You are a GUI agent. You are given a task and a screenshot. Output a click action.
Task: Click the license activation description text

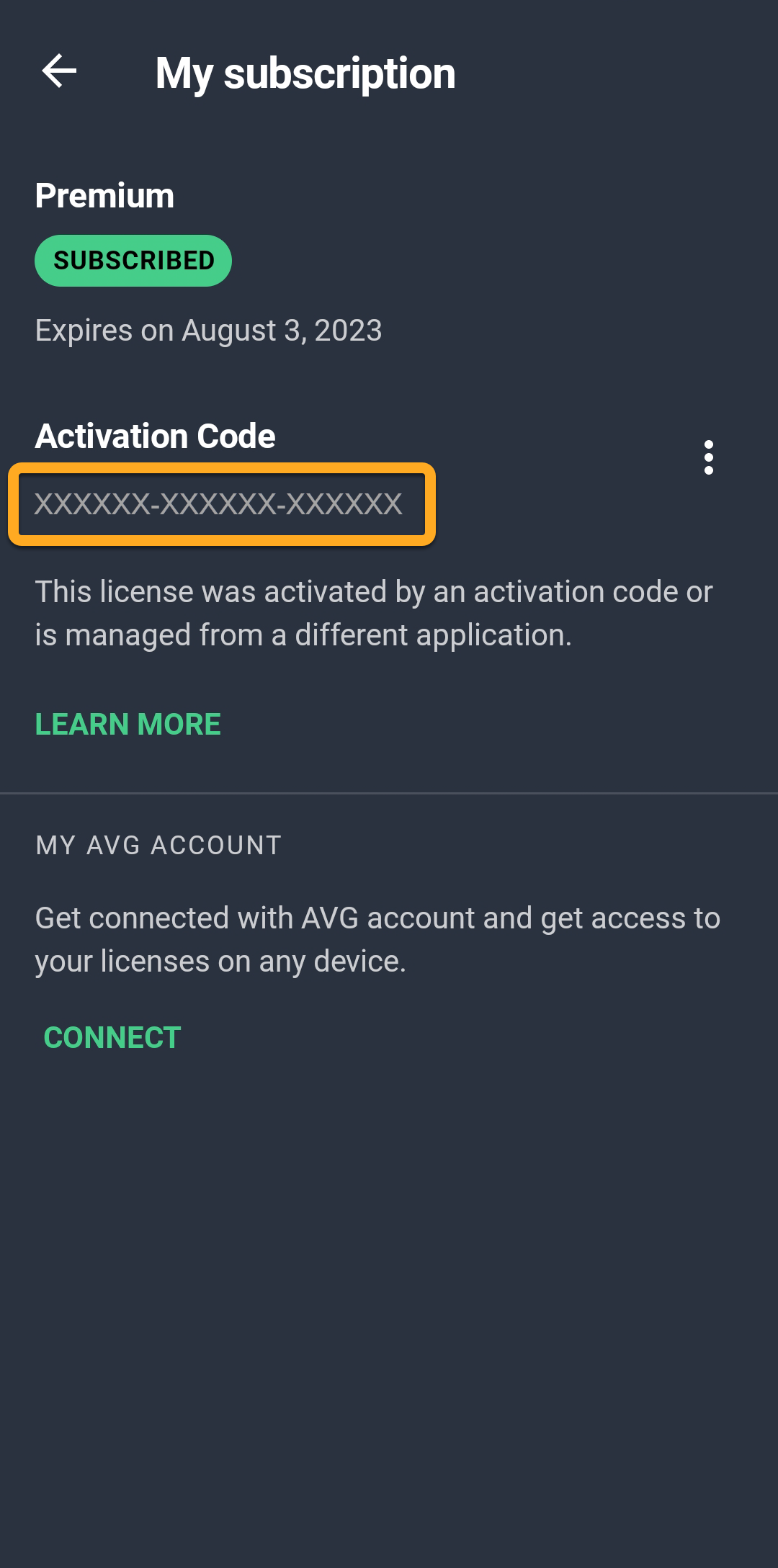point(374,613)
